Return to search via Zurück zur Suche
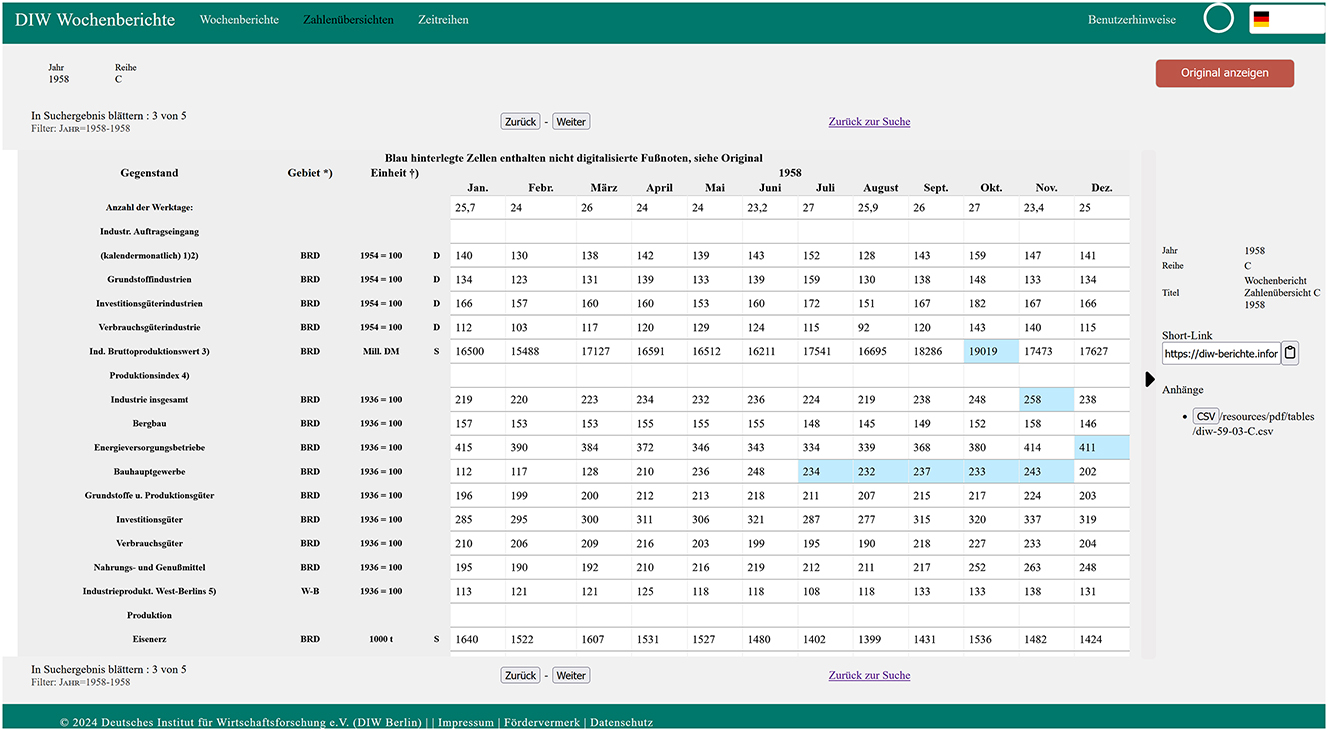This screenshot has height=731, width=1328. pyautogui.click(x=869, y=121)
